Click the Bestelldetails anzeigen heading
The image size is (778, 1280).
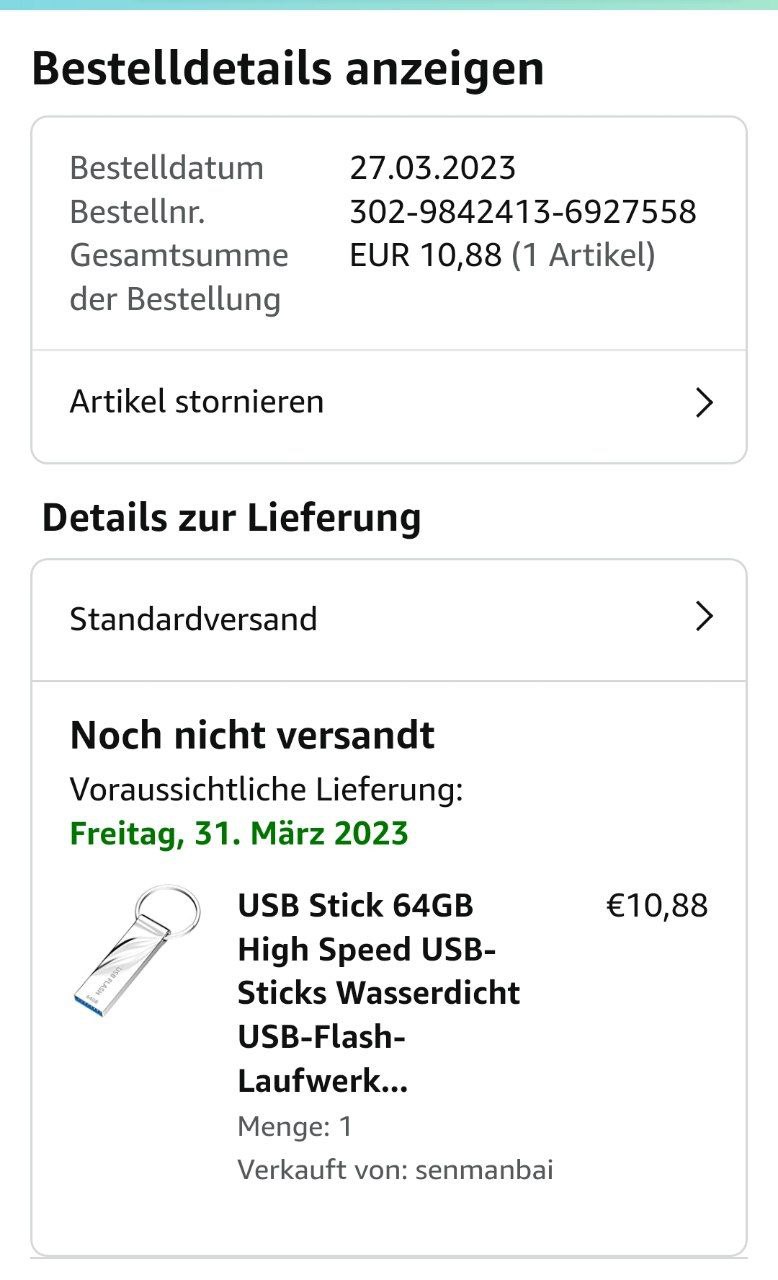point(288,69)
